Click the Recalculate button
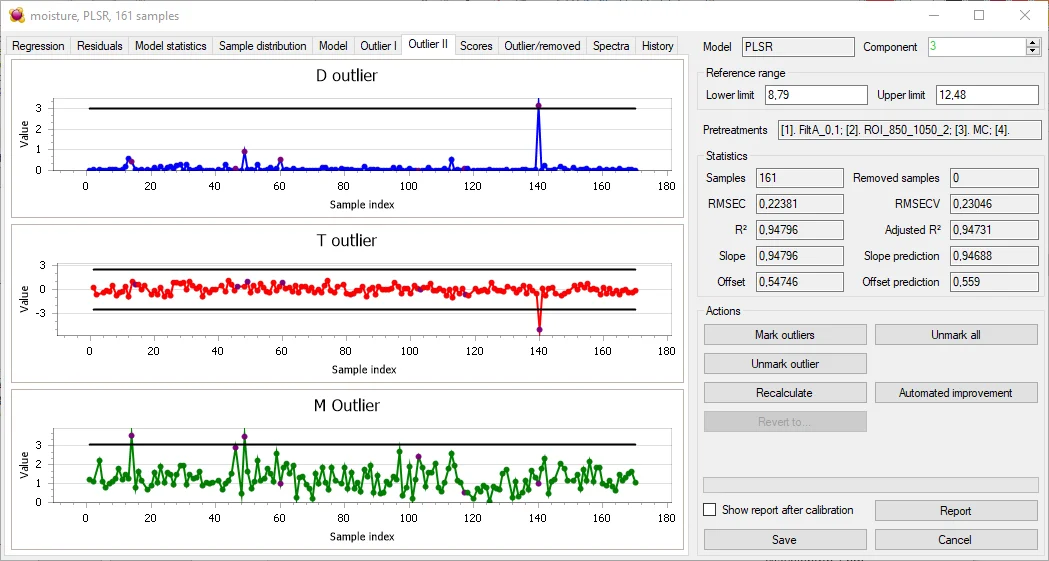The height and width of the screenshot is (561, 1049). (x=785, y=393)
